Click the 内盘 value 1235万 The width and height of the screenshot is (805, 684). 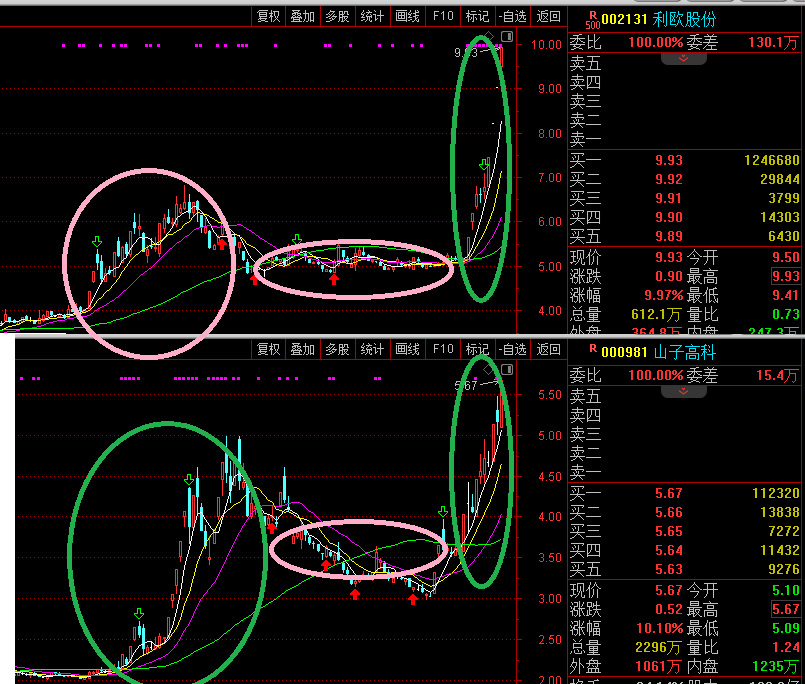coord(776,667)
